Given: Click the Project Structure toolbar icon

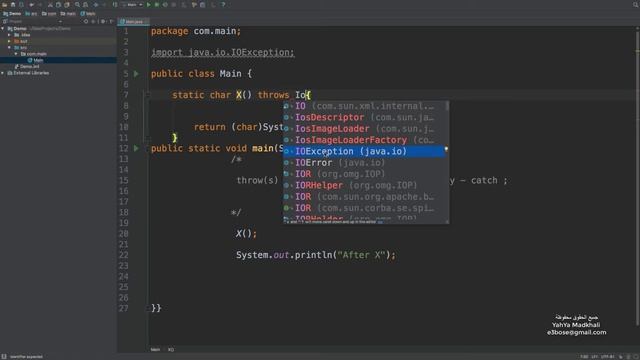Looking at the screenshot, I should point(202,4).
